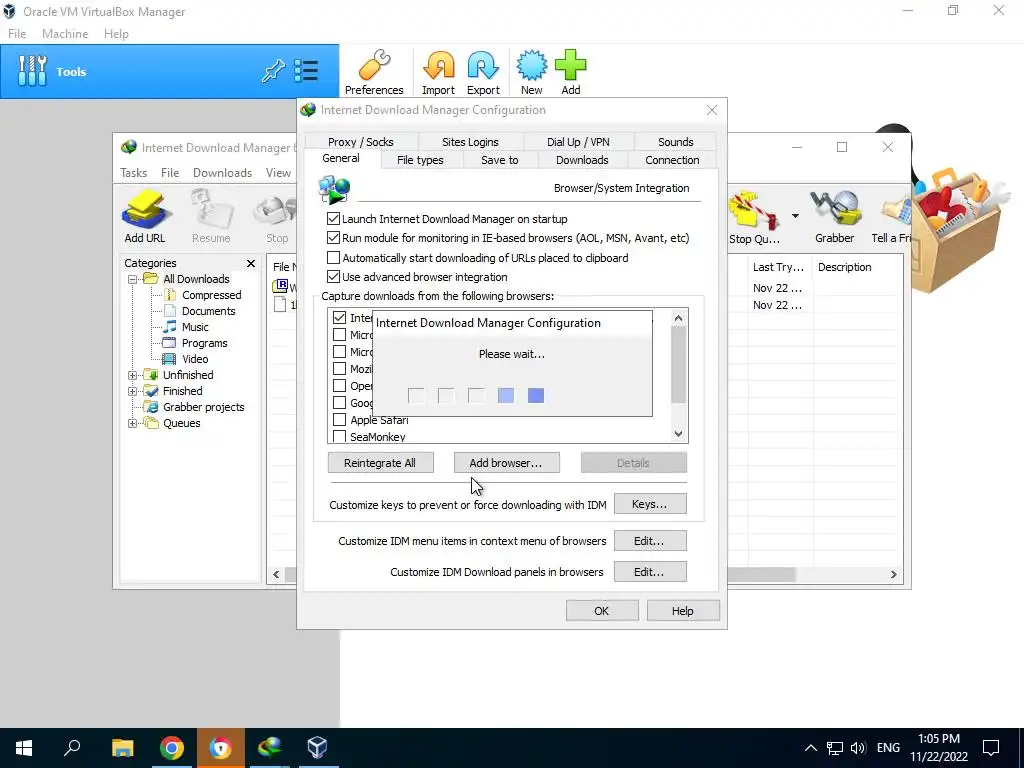Expand the Queues category
The height and width of the screenshot is (768, 1024).
[x=132, y=423]
